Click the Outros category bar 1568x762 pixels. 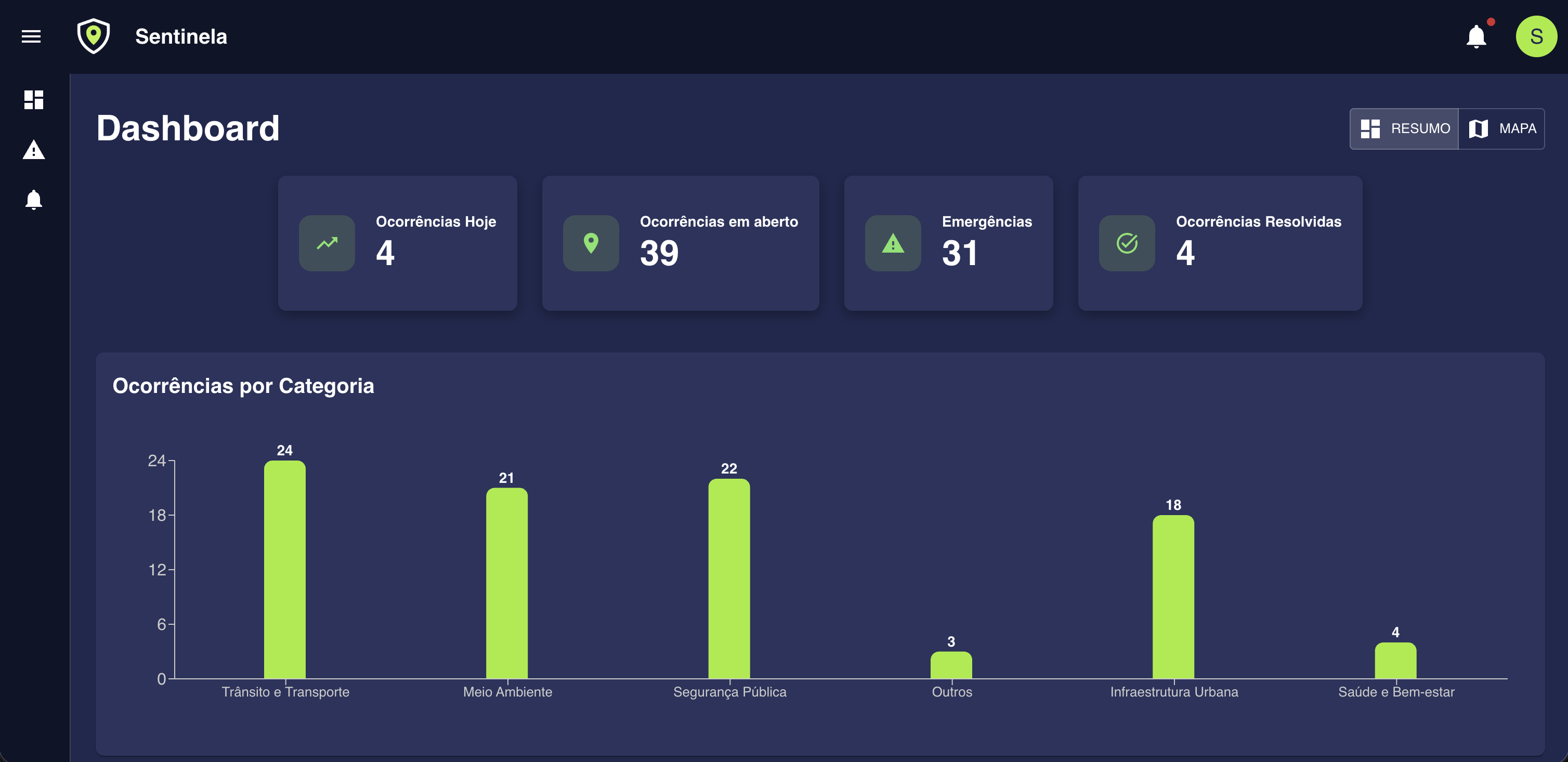tap(951, 665)
